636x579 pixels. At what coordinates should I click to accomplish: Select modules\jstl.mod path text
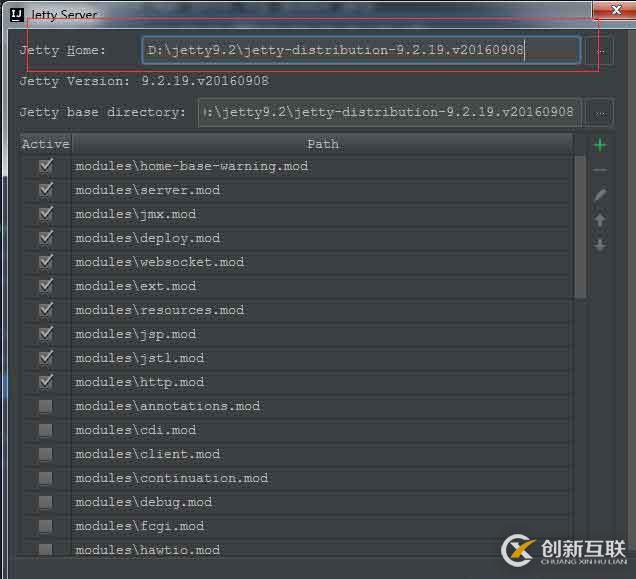140,358
